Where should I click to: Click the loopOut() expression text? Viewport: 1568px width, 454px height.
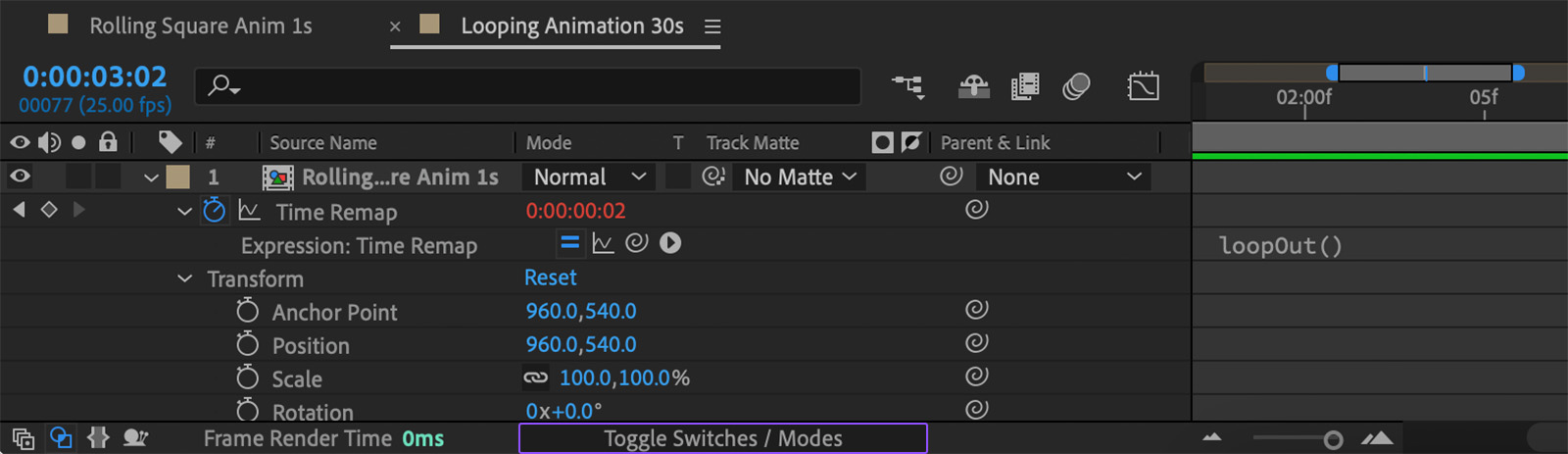[x=1280, y=245]
